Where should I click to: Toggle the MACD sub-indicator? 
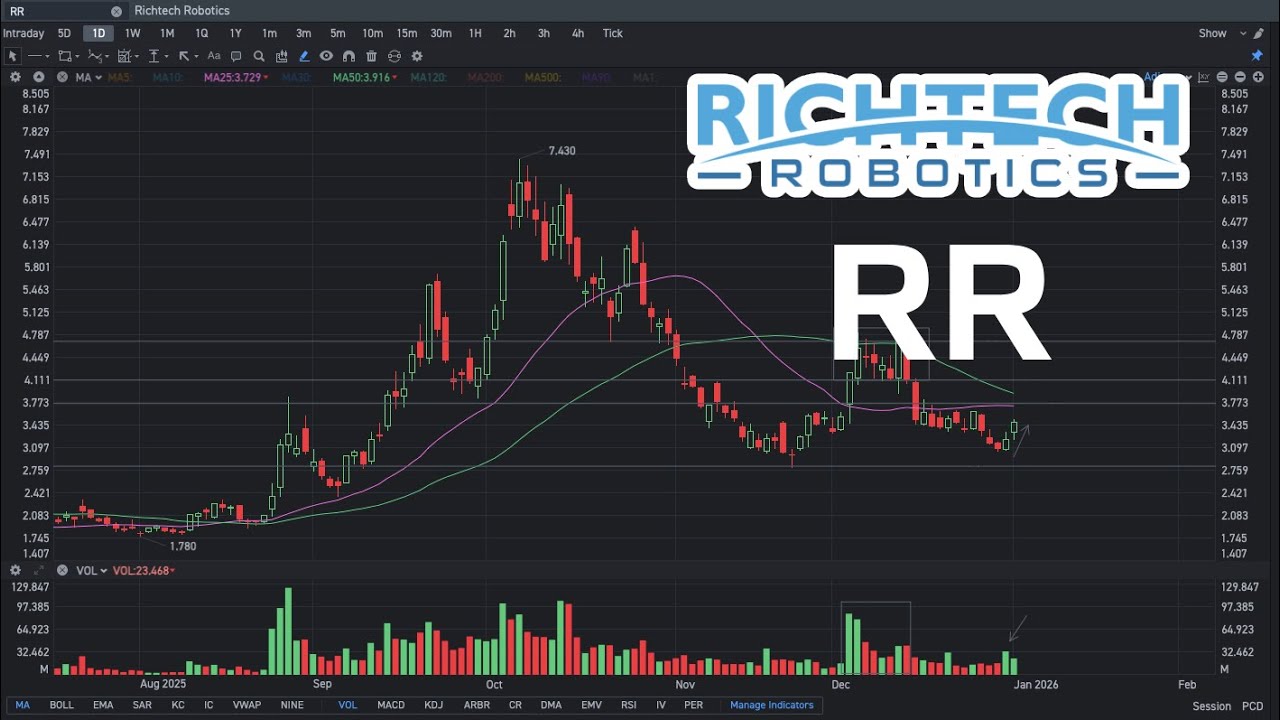coord(391,705)
